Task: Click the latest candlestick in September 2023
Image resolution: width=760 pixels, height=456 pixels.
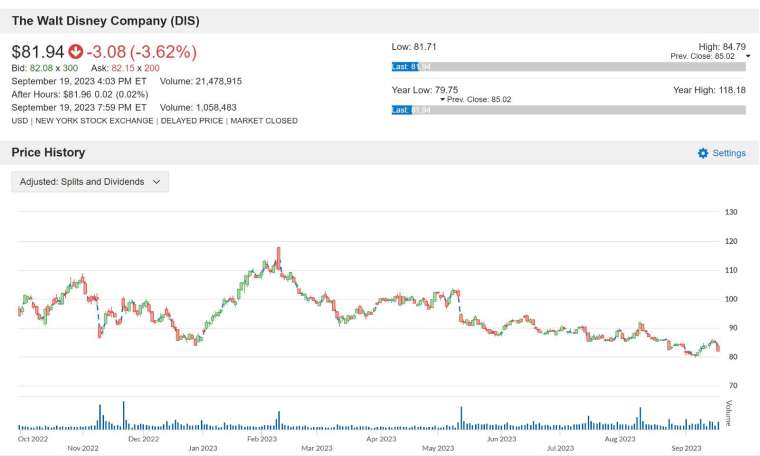Action: pyautogui.click(x=718, y=347)
